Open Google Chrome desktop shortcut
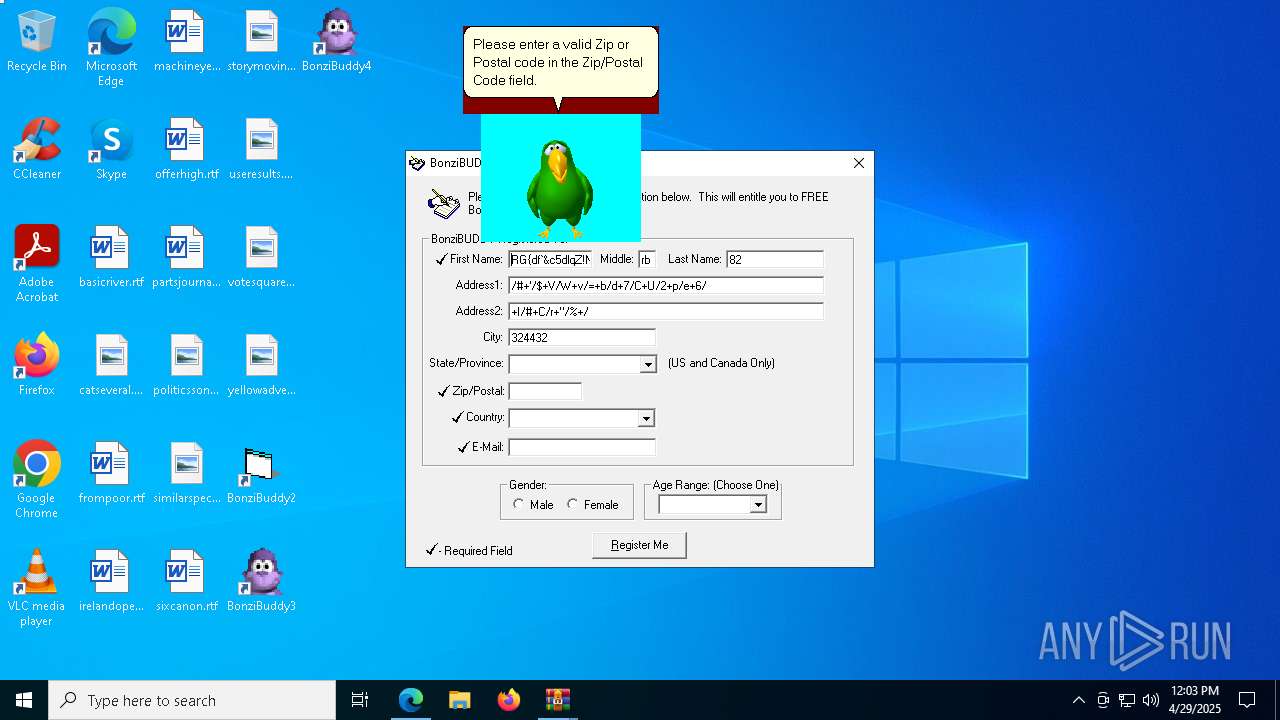Image resolution: width=1280 pixels, height=720 pixels. 37,480
